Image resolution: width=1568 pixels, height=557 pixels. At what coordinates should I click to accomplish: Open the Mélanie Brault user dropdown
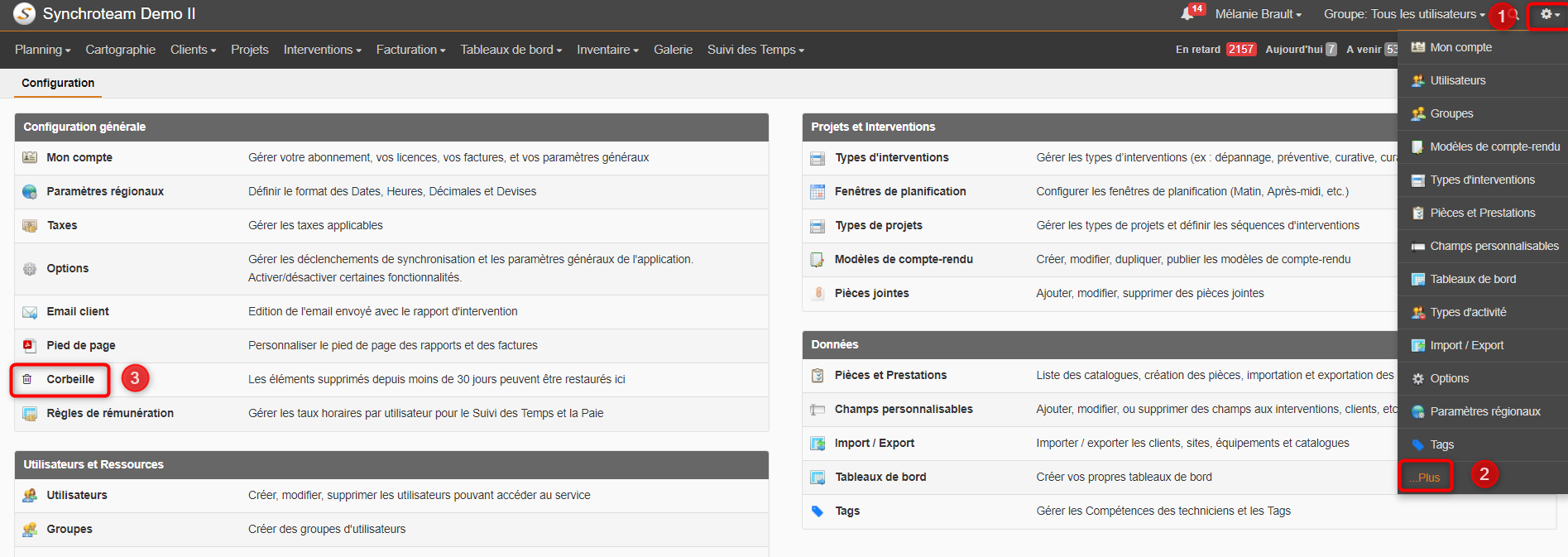[1258, 14]
